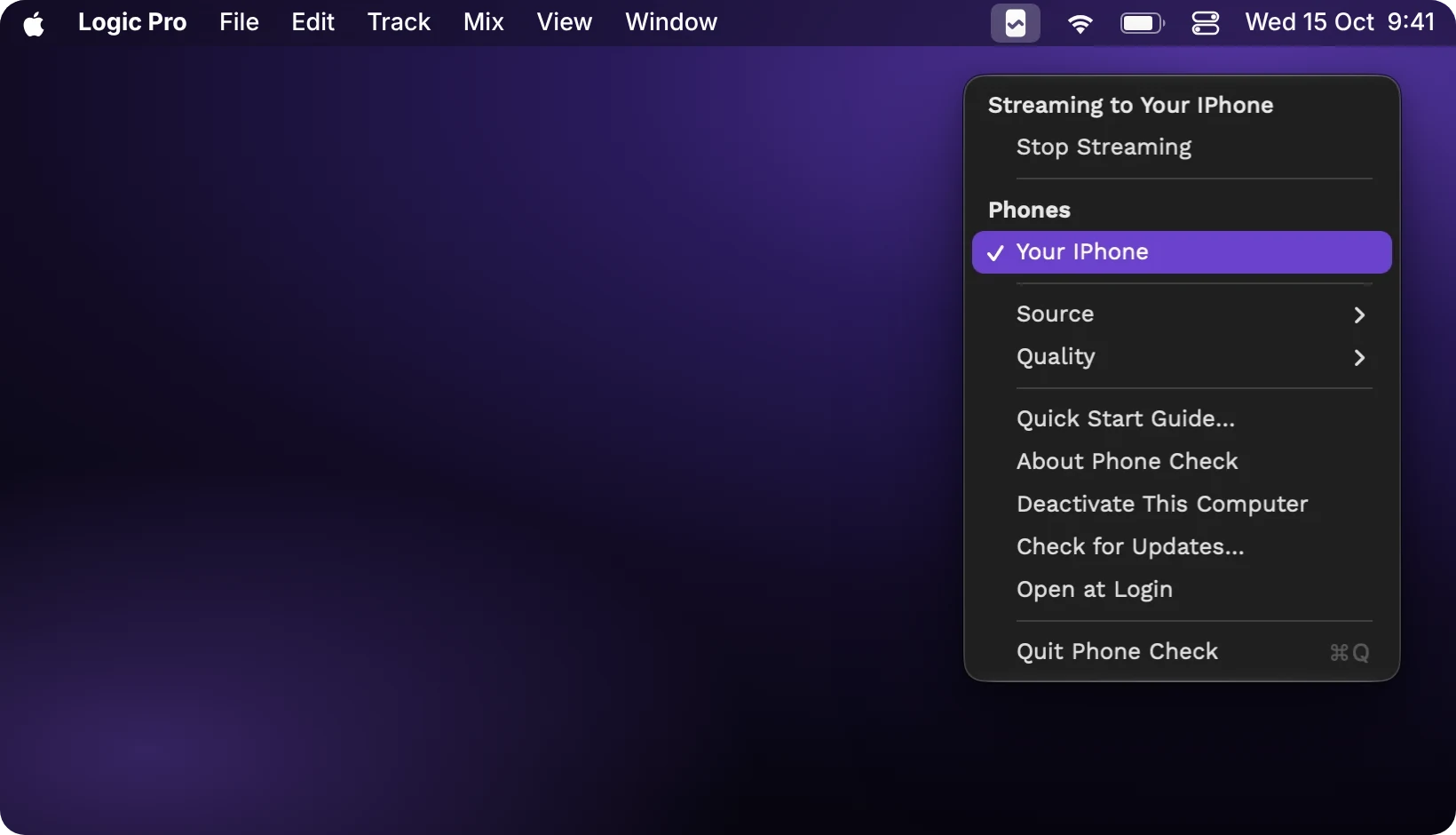Open the Quick Start Guide

point(1182,419)
